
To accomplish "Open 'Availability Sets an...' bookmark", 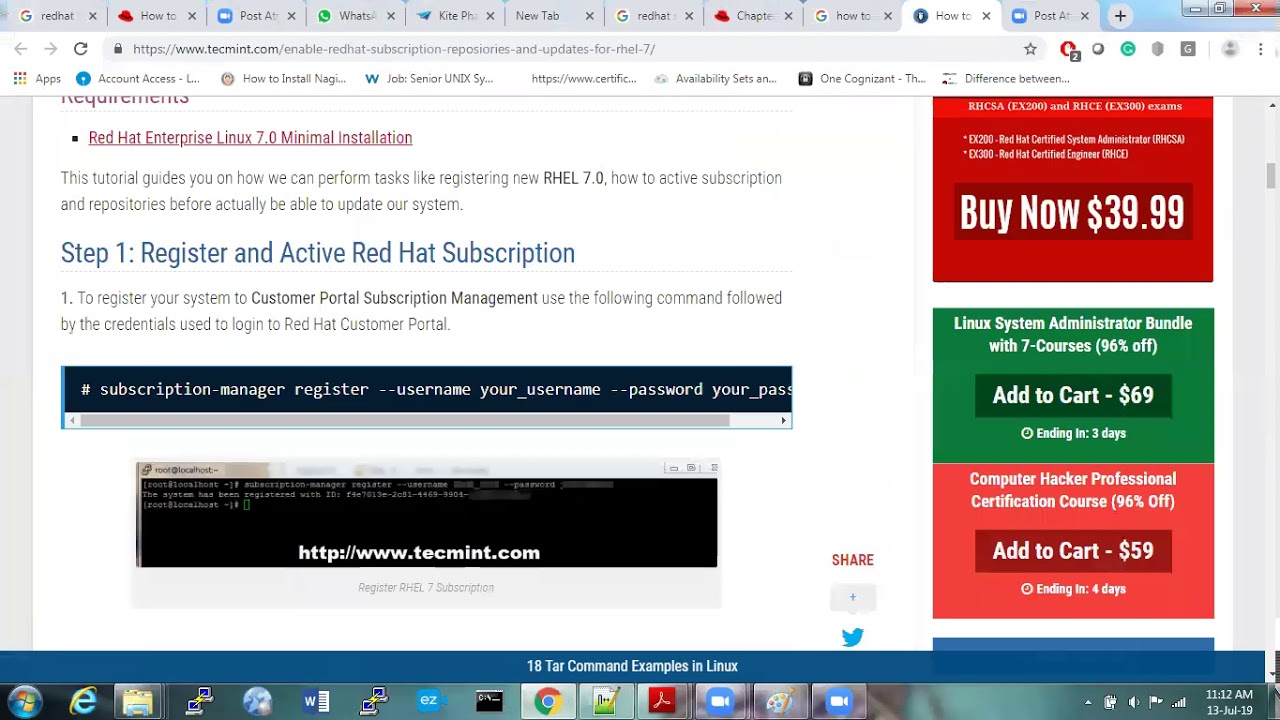I will [715, 78].
